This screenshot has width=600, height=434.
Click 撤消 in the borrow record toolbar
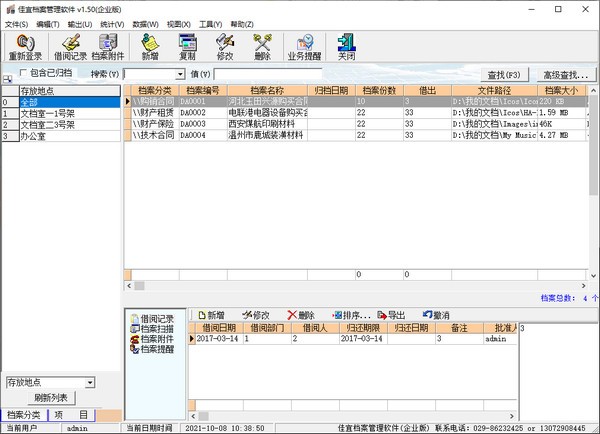(x=436, y=315)
